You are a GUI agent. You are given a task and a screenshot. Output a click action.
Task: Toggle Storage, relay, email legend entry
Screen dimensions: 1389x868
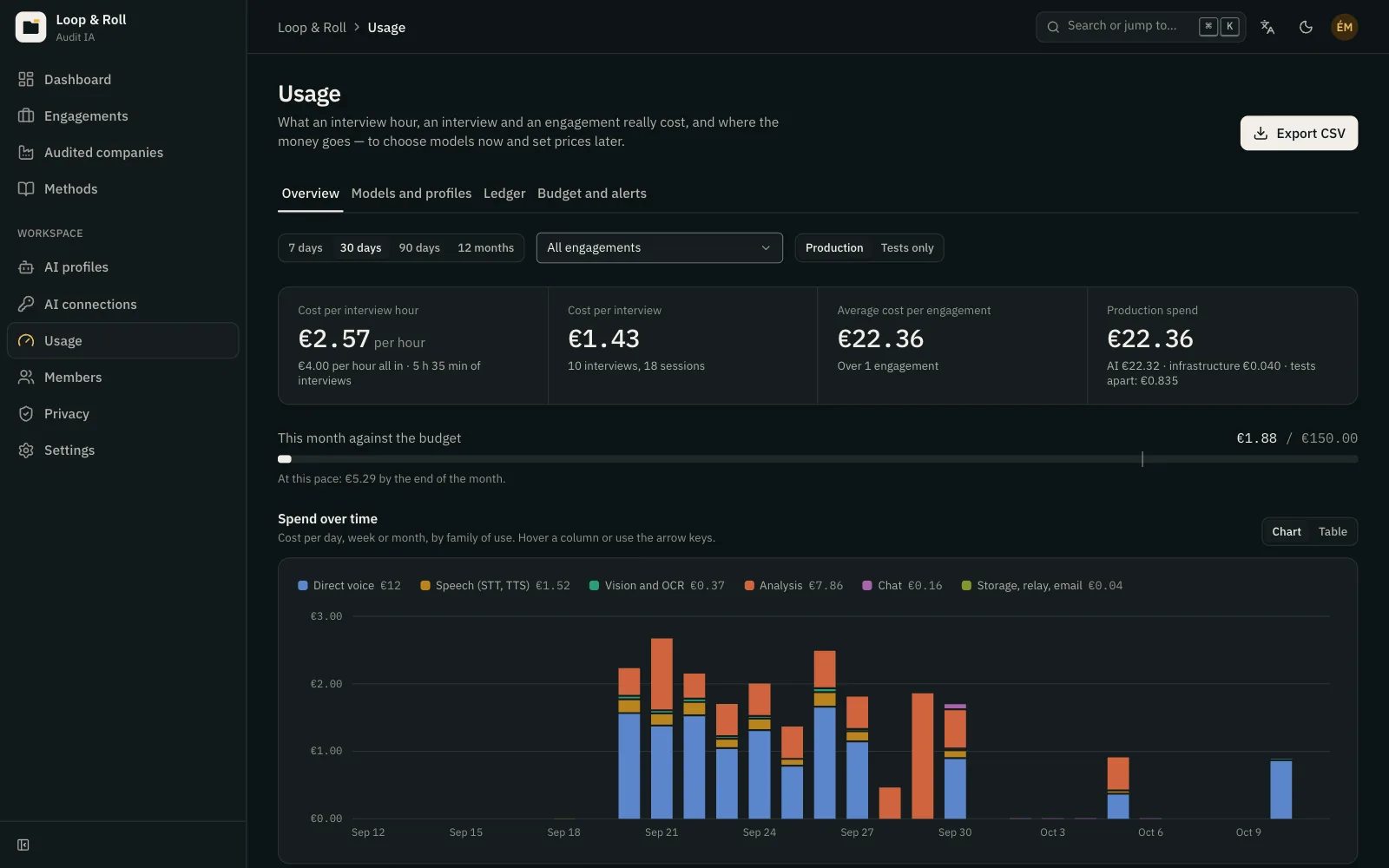(1042, 586)
